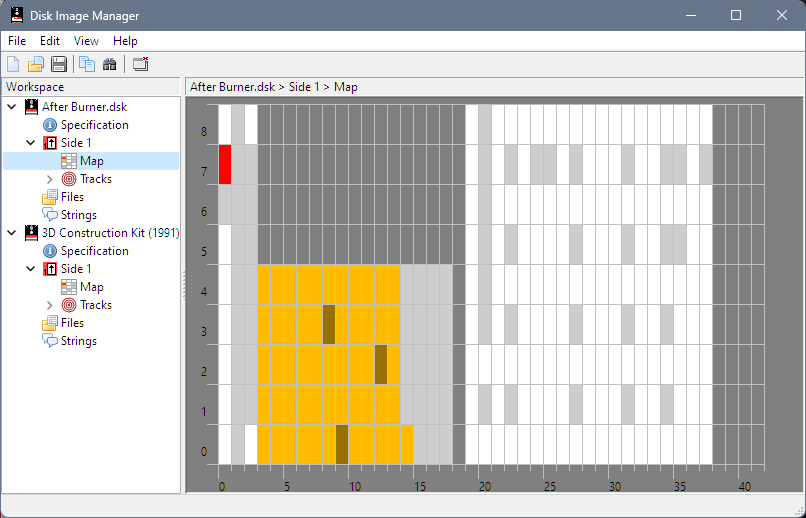Viewport: 806px width, 518px height.
Task: Minimize the Disk Image Manager window
Action: (690, 15)
